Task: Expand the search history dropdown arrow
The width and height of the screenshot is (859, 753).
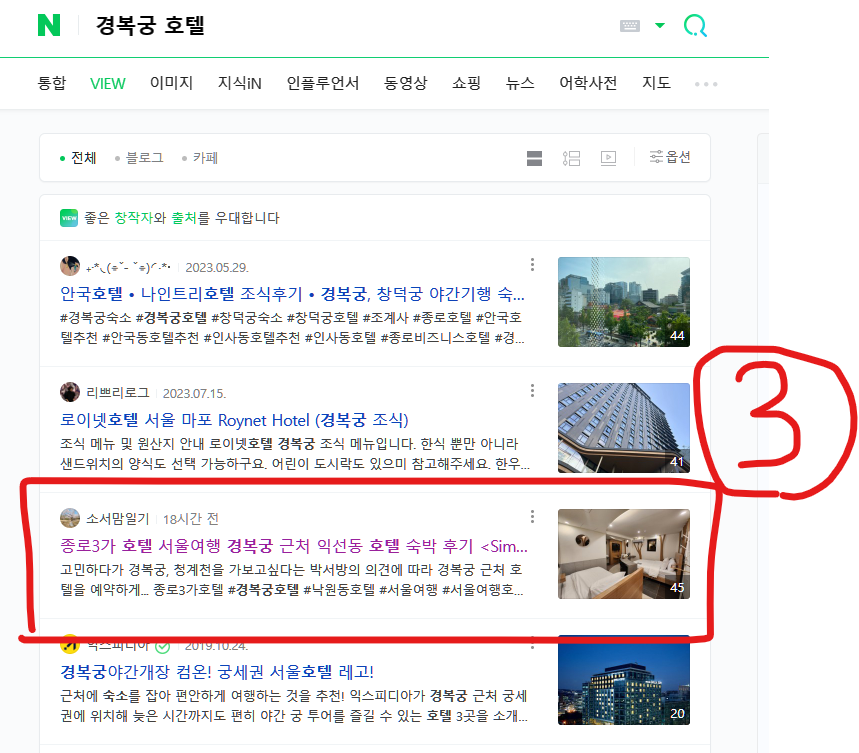Action: (x=660, y=25)
